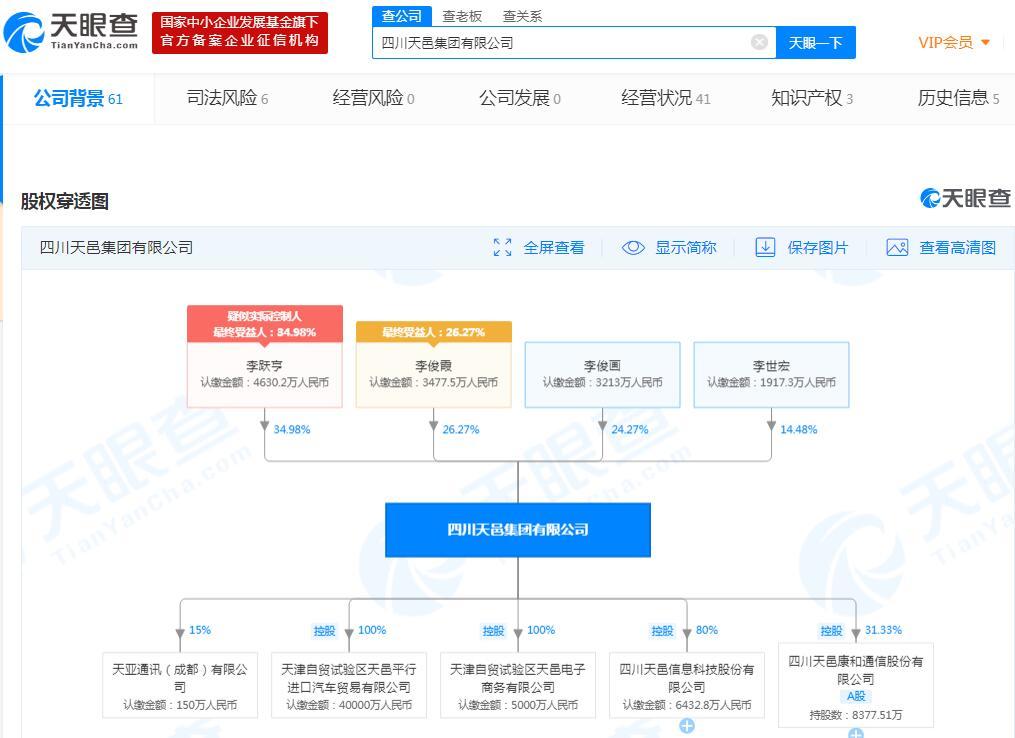This screenshot has width=1015, height=738.
Task: Select shareholder node 李俊画
Action: coord(603,374)
